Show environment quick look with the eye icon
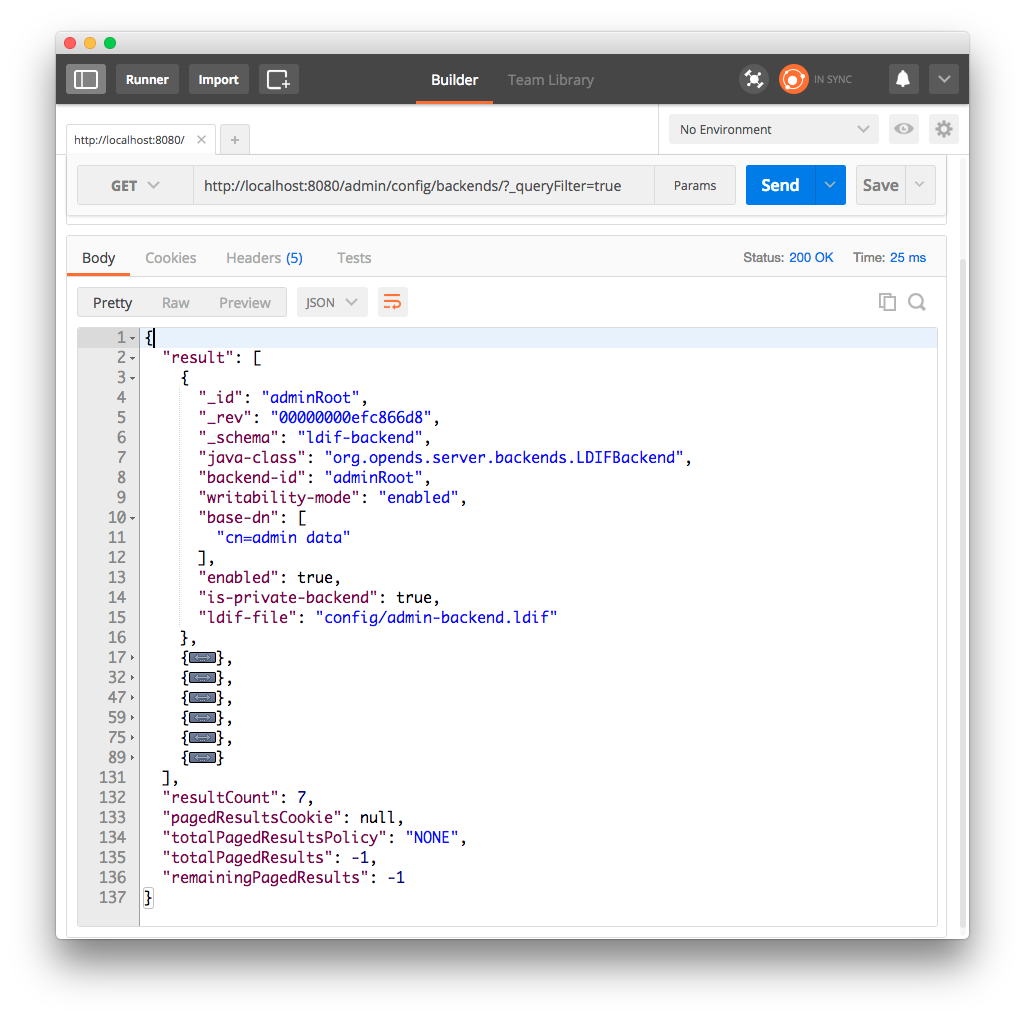 coord(903,129)
